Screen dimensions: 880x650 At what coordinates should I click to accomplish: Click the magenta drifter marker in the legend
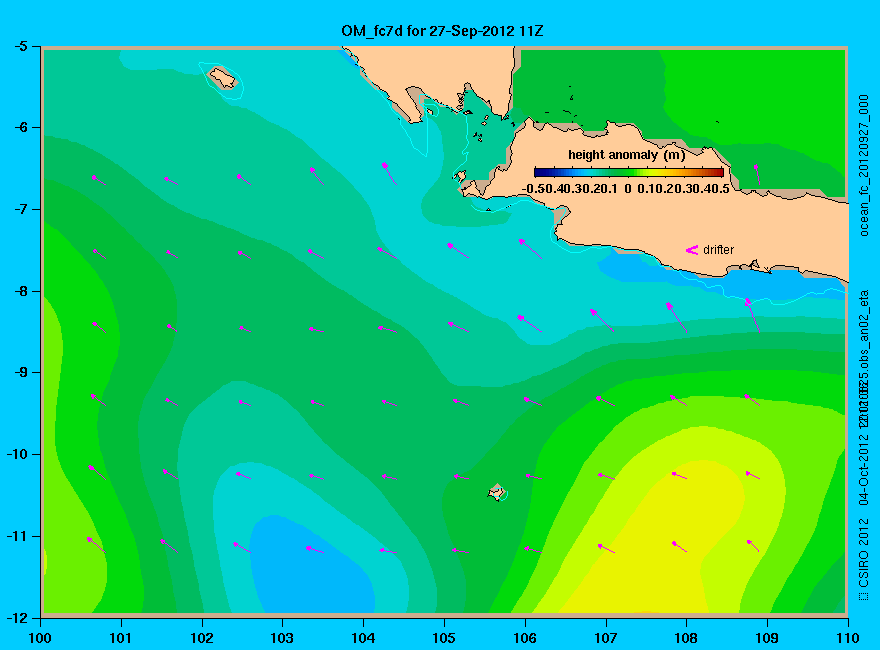[x=692, y=250]
